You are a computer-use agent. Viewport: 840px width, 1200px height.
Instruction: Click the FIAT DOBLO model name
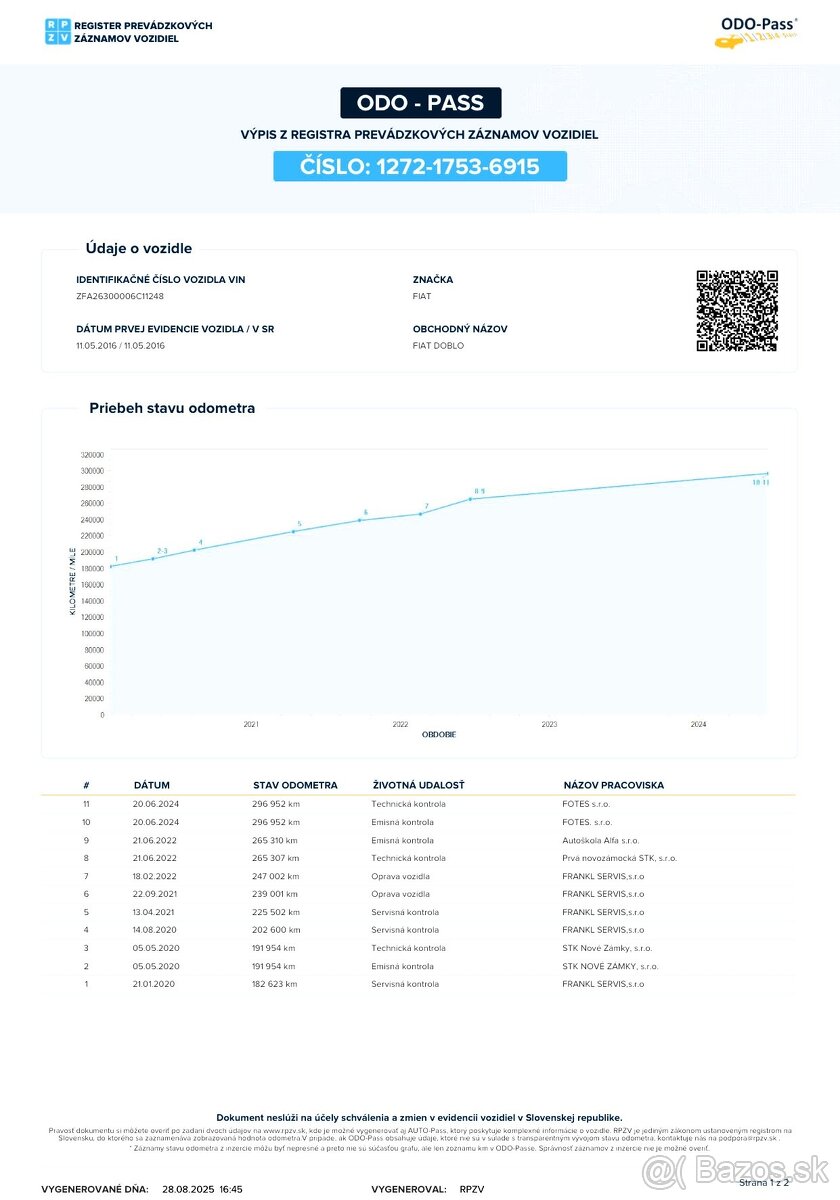pos(438,346)
